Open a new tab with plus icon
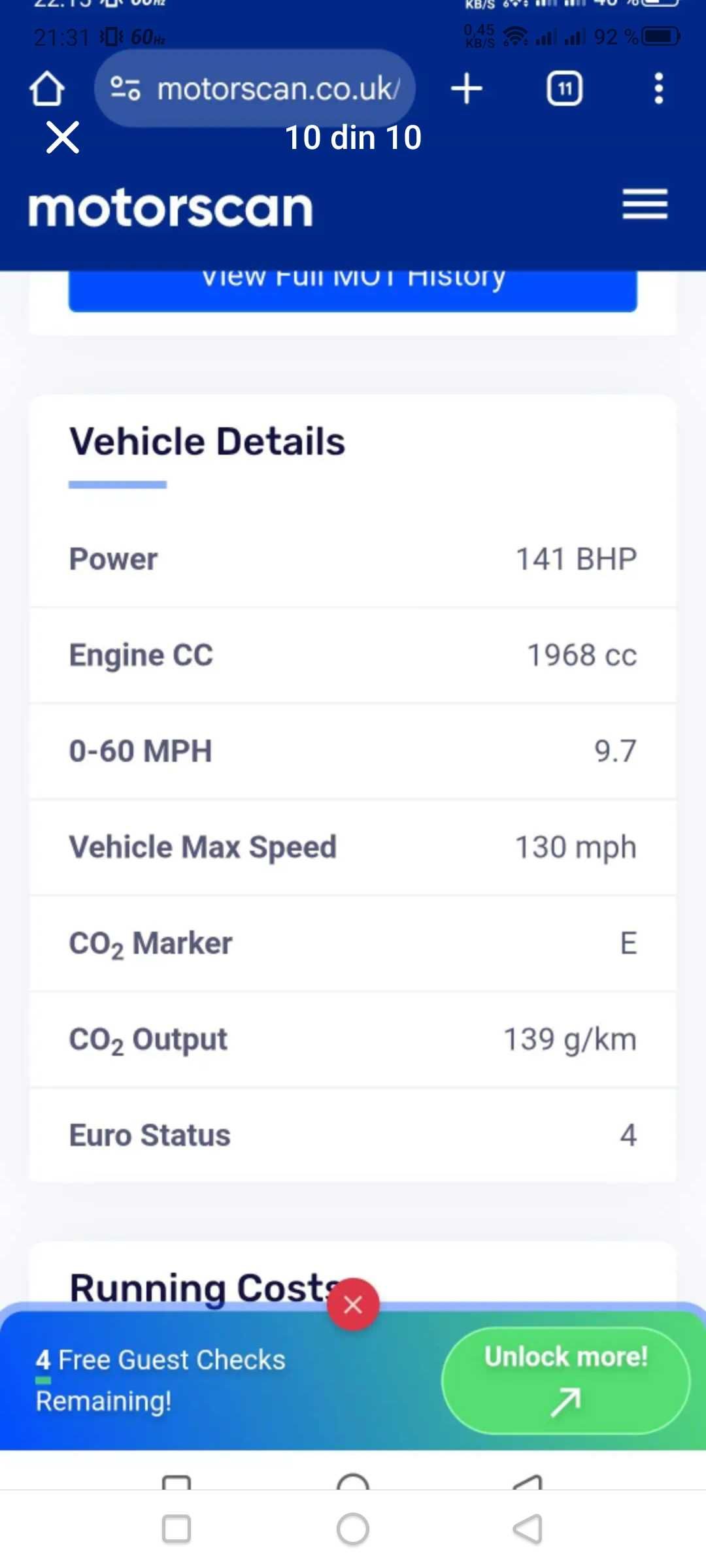This screenshot has width=706, height=1568. tap(467, 88)
